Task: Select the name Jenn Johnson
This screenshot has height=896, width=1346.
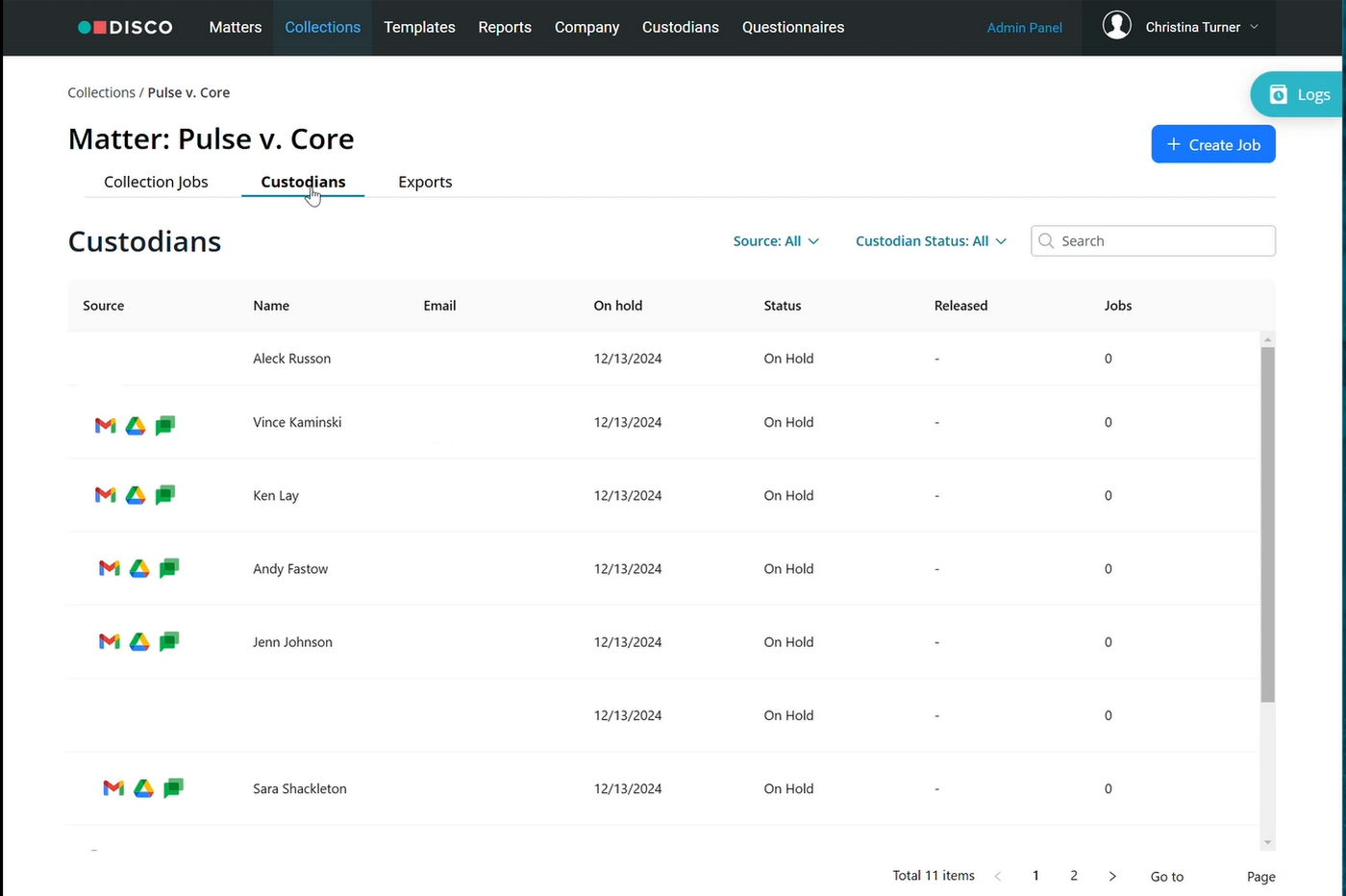Action: pyautogui.click(x=292, y=642)
